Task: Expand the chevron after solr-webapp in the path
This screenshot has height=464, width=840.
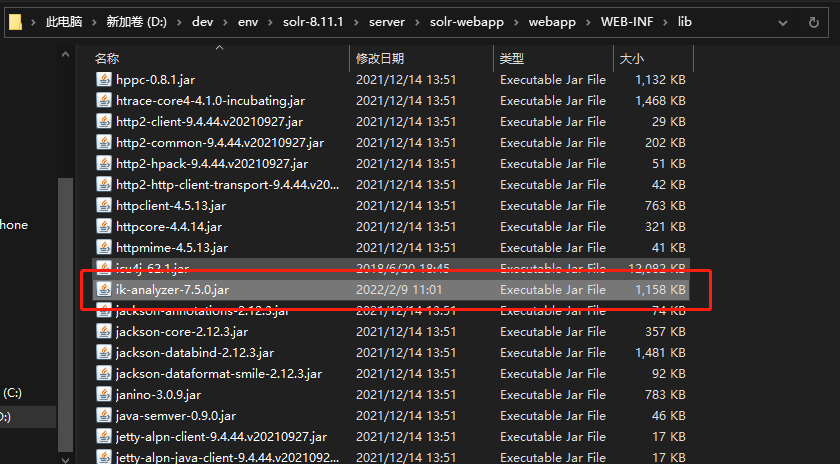Action: tap(516, 23)
